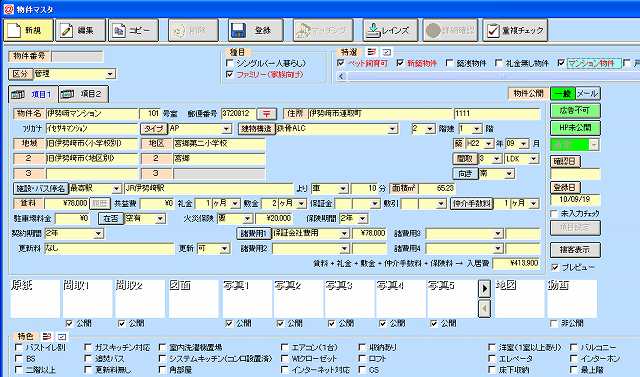Click the red postal code lookup icon

point(267,113)
